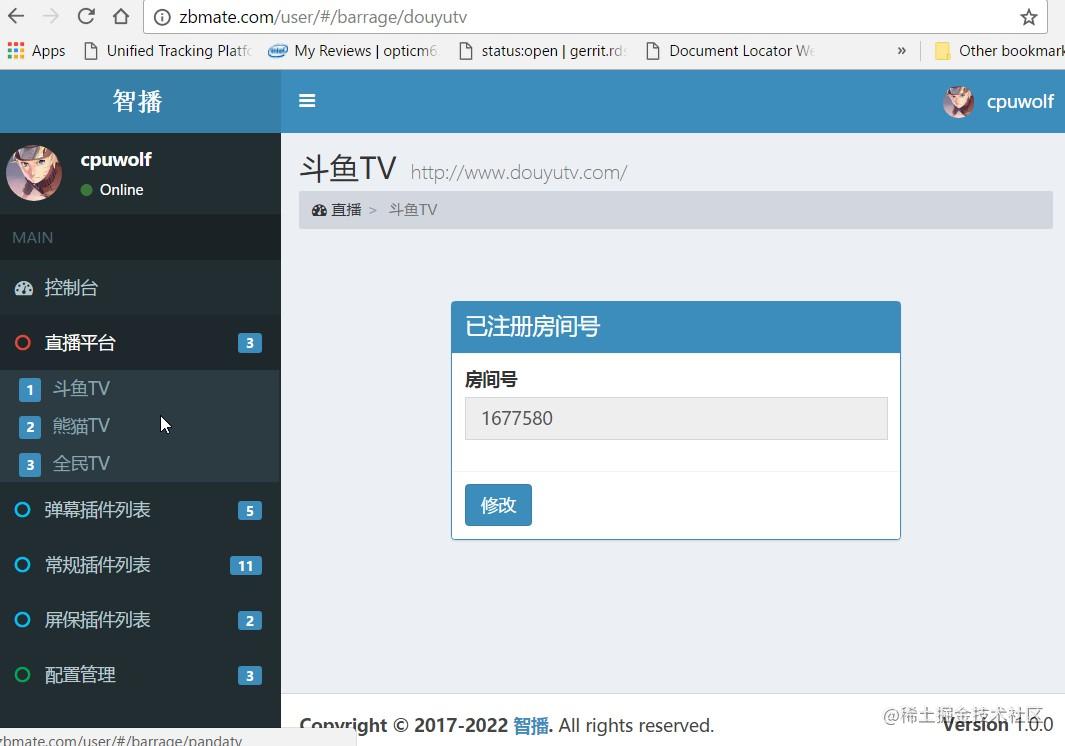The height and width of the screenshot is (746, 1065).
Task: Click badge 3 on 直播平台 row
Action: [250, 343]
